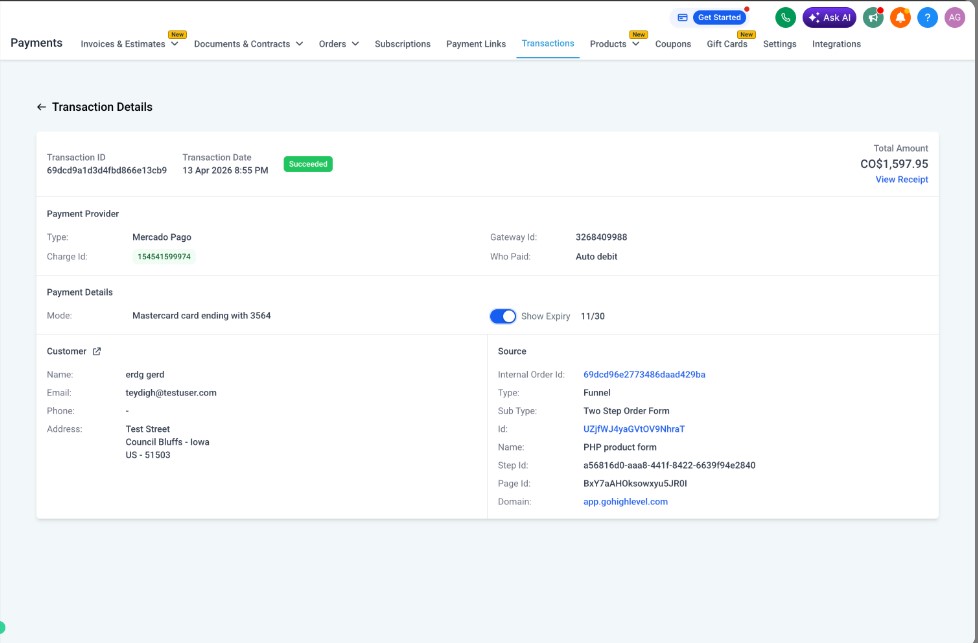Open the app.gohighlevel.com domain link
978x643 pixels.
click(626, 501)
